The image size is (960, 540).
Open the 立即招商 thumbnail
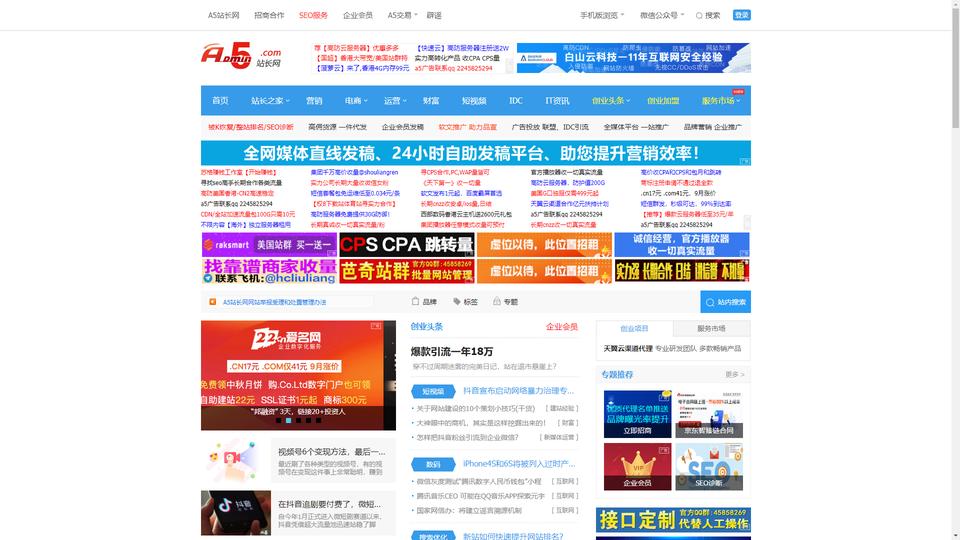(637, 414)
